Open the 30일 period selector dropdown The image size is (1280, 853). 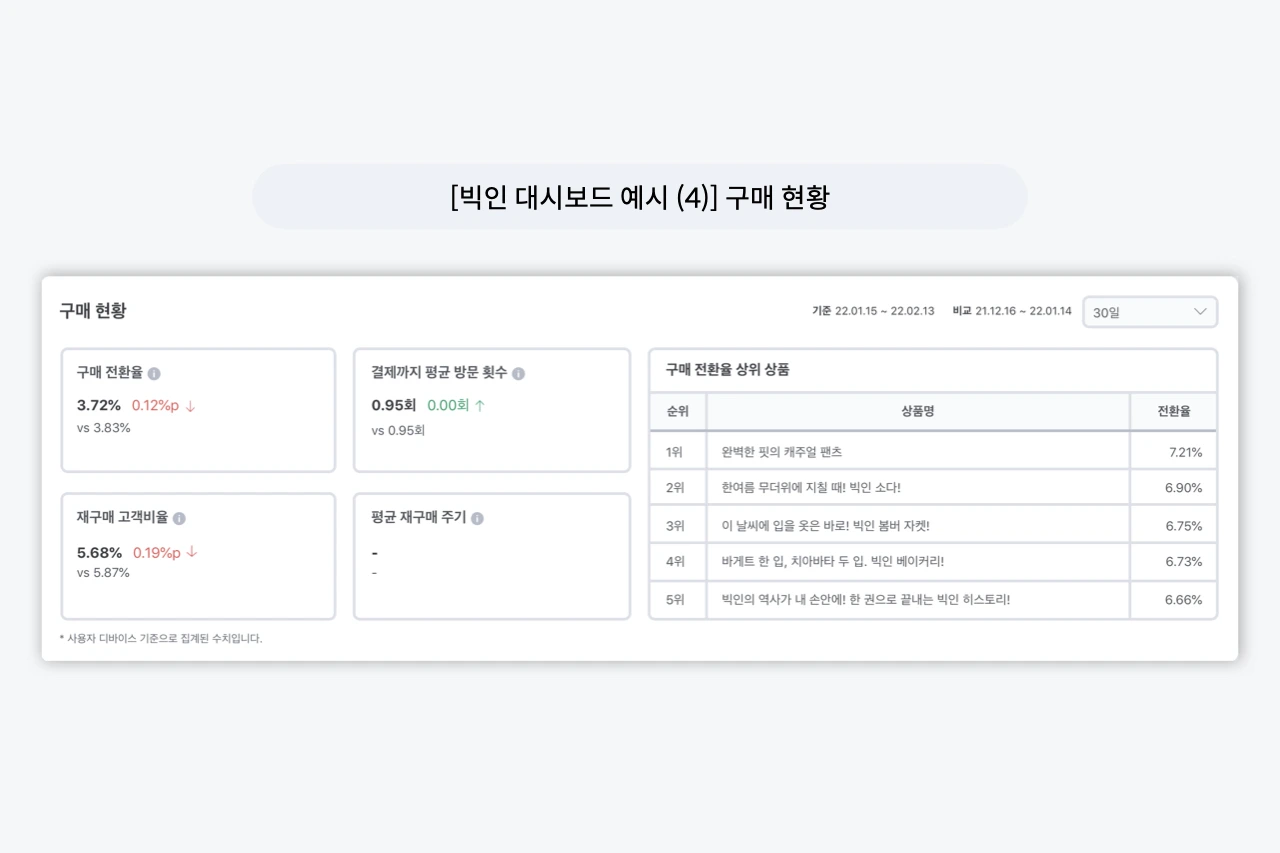pyautogui.click(x=1148, y=312)
